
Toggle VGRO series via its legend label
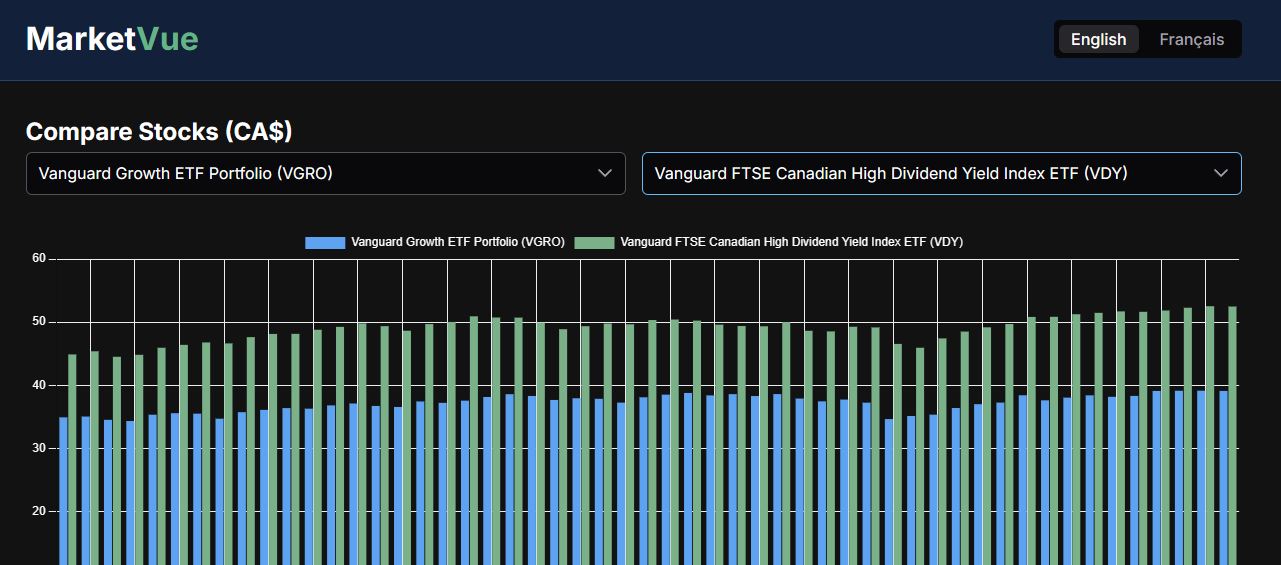pyautogui.click(x=458, y=242)
